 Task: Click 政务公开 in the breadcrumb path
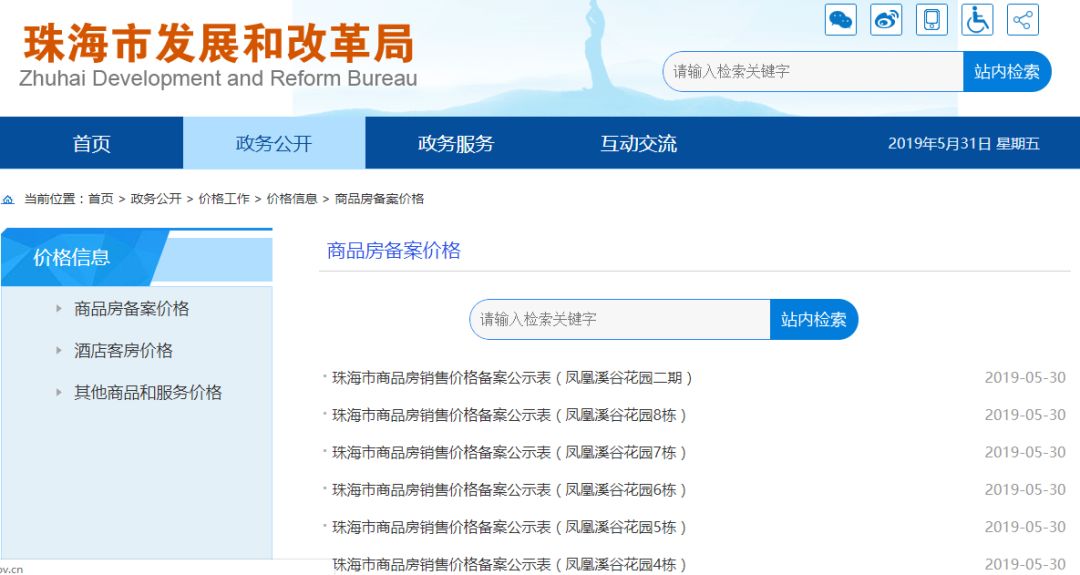[x=156, y=199]
